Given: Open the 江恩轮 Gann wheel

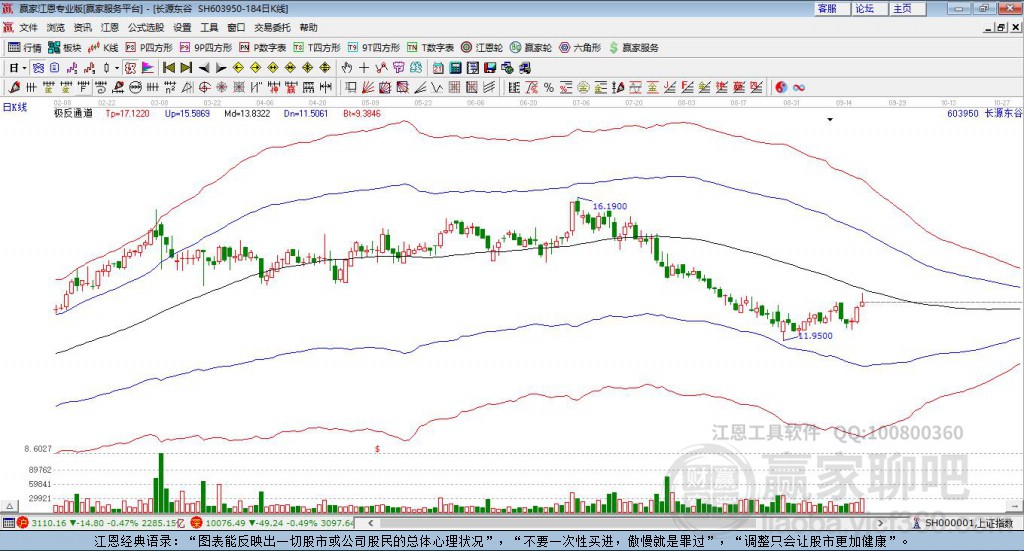Looking at the screenshot, I should coord(482,48).
